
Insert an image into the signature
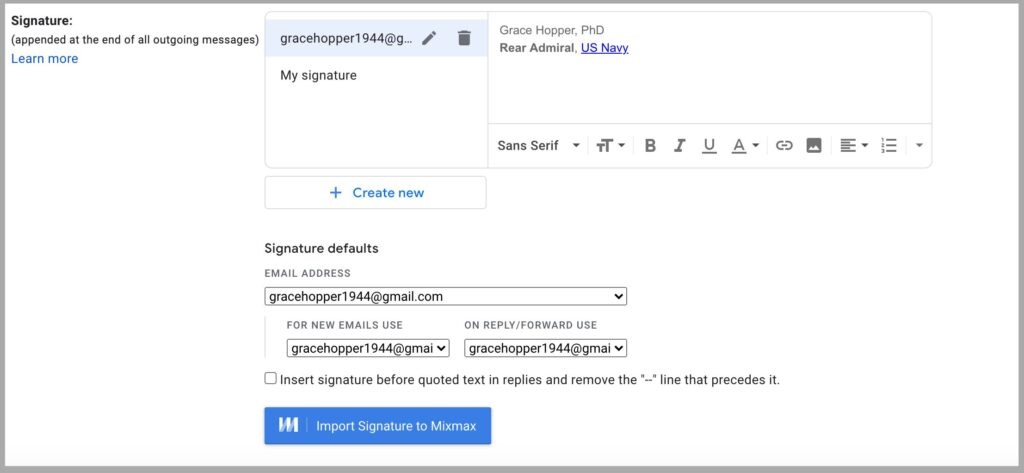(814, 146)
